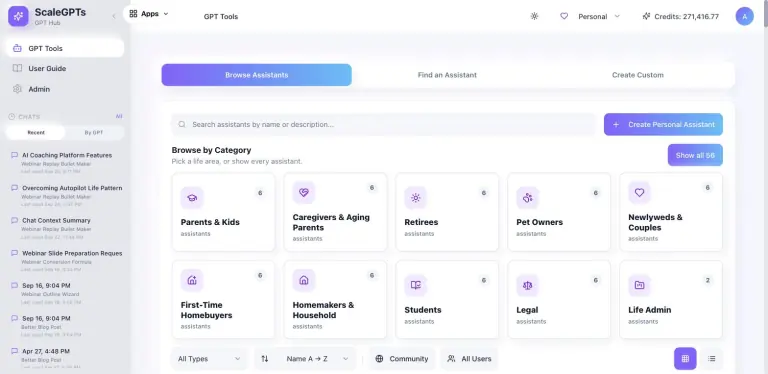Toggle the All Users filter
Viewport: 768px width, 374px height.
tap(469, 359)
